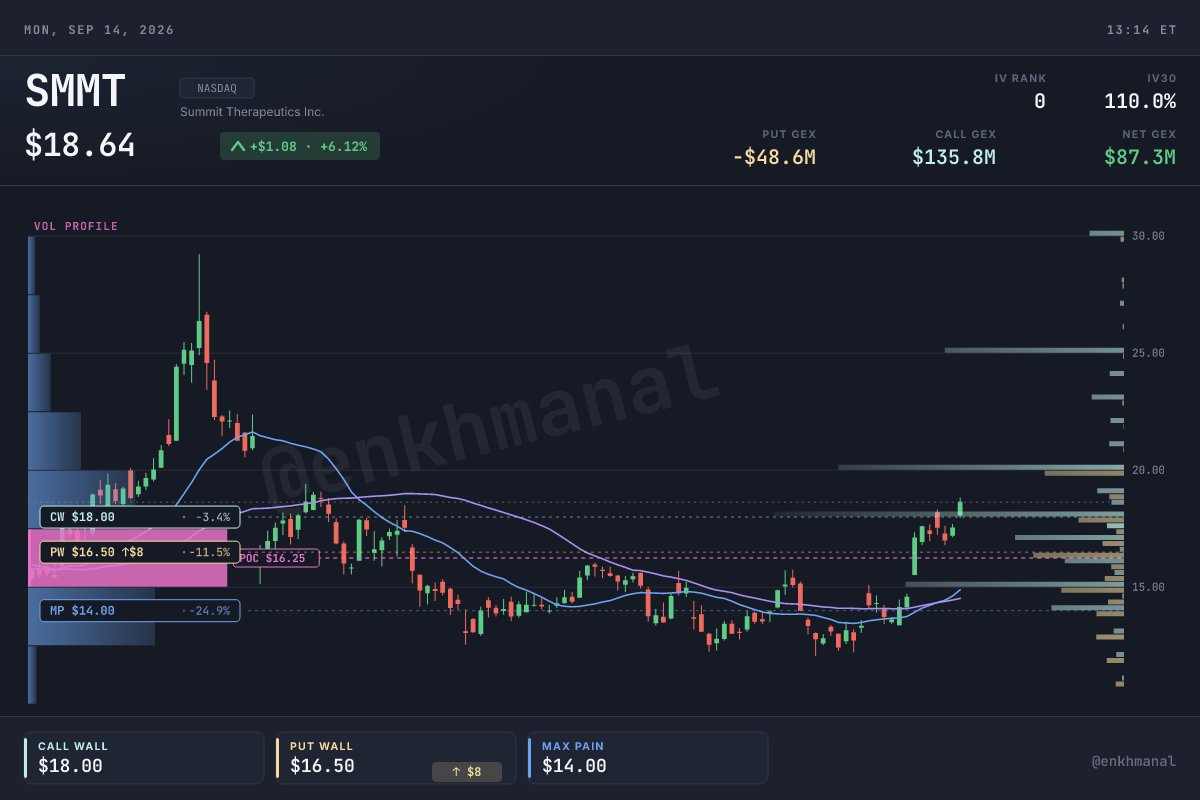Click the NET GEX value $87.3M

click(1140, 157)
